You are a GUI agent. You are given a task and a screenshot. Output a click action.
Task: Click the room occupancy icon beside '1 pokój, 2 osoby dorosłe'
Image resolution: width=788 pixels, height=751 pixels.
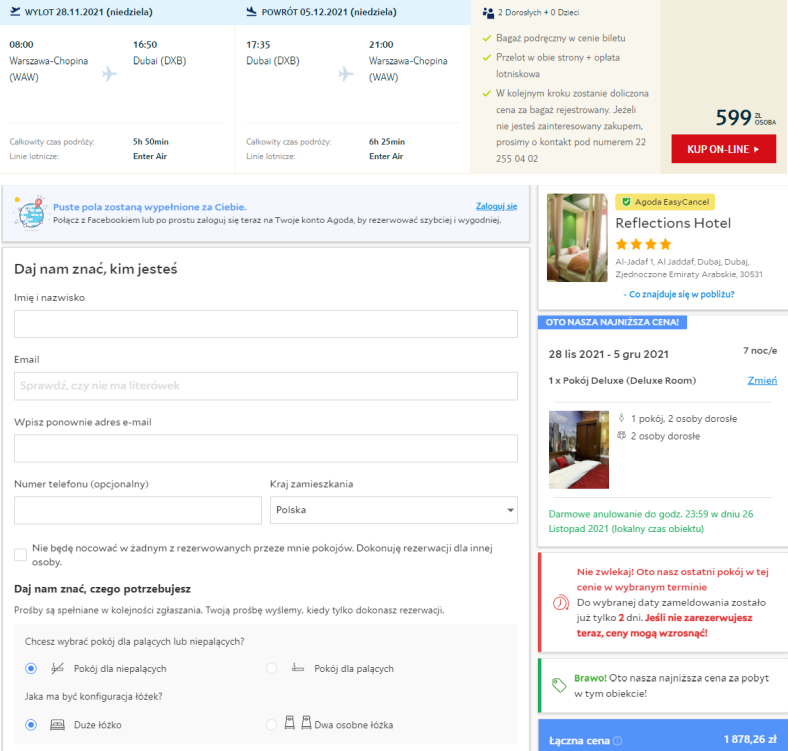622,418
